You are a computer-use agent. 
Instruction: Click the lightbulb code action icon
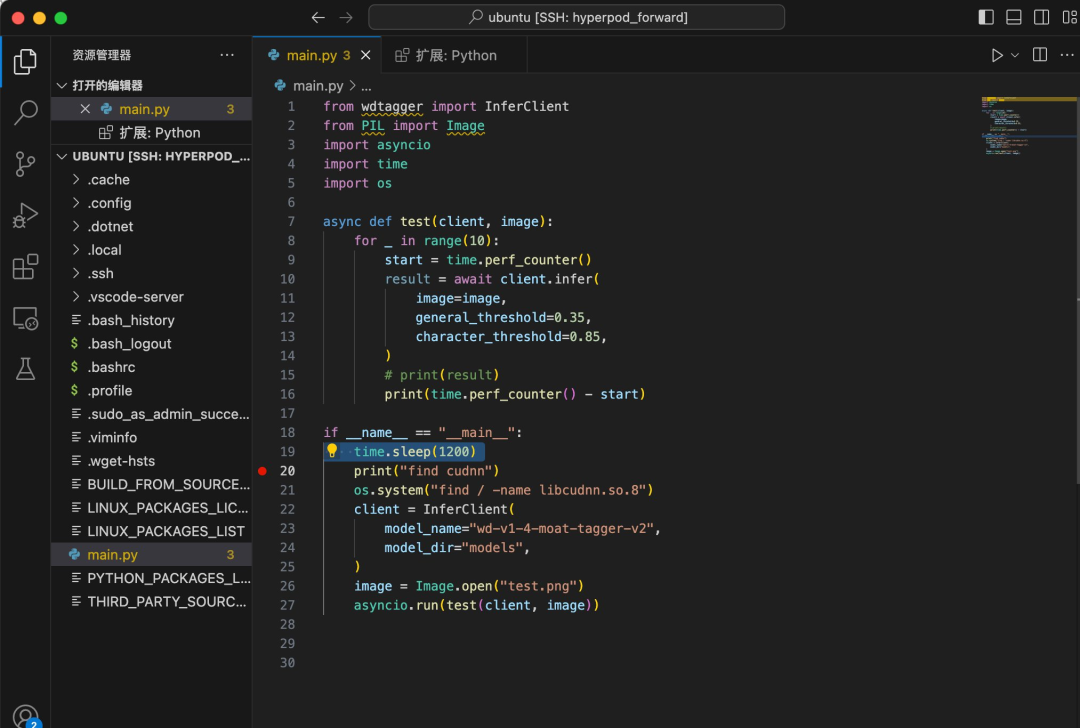click(x=332, y=450)
